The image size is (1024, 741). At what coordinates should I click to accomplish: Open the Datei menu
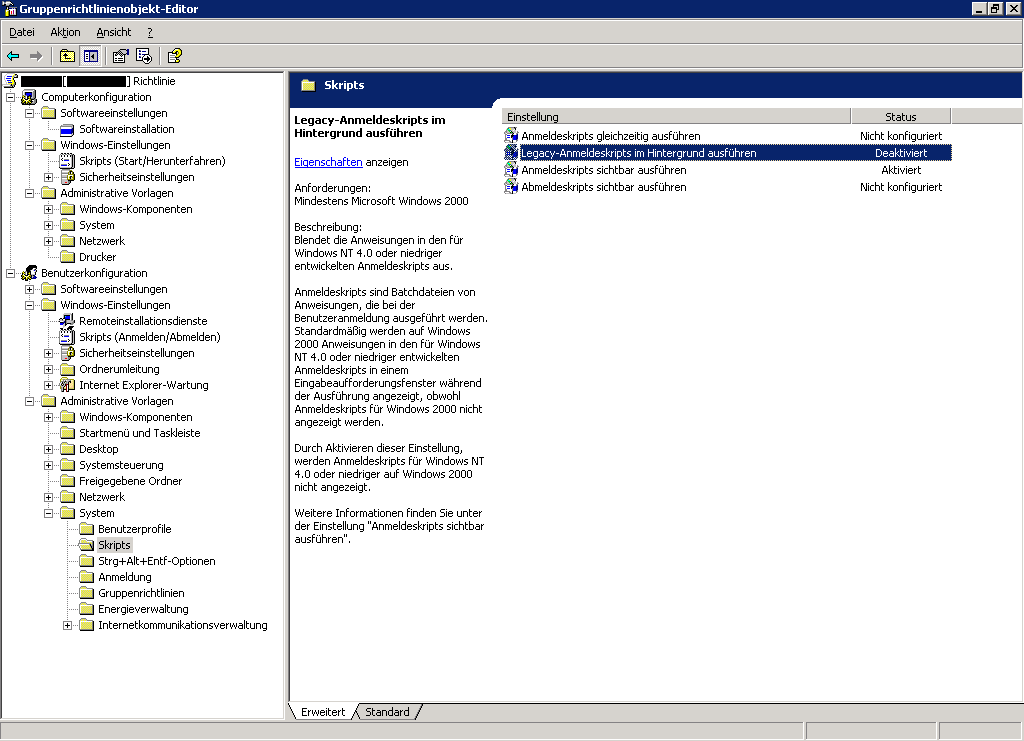[x=22, y=32]
